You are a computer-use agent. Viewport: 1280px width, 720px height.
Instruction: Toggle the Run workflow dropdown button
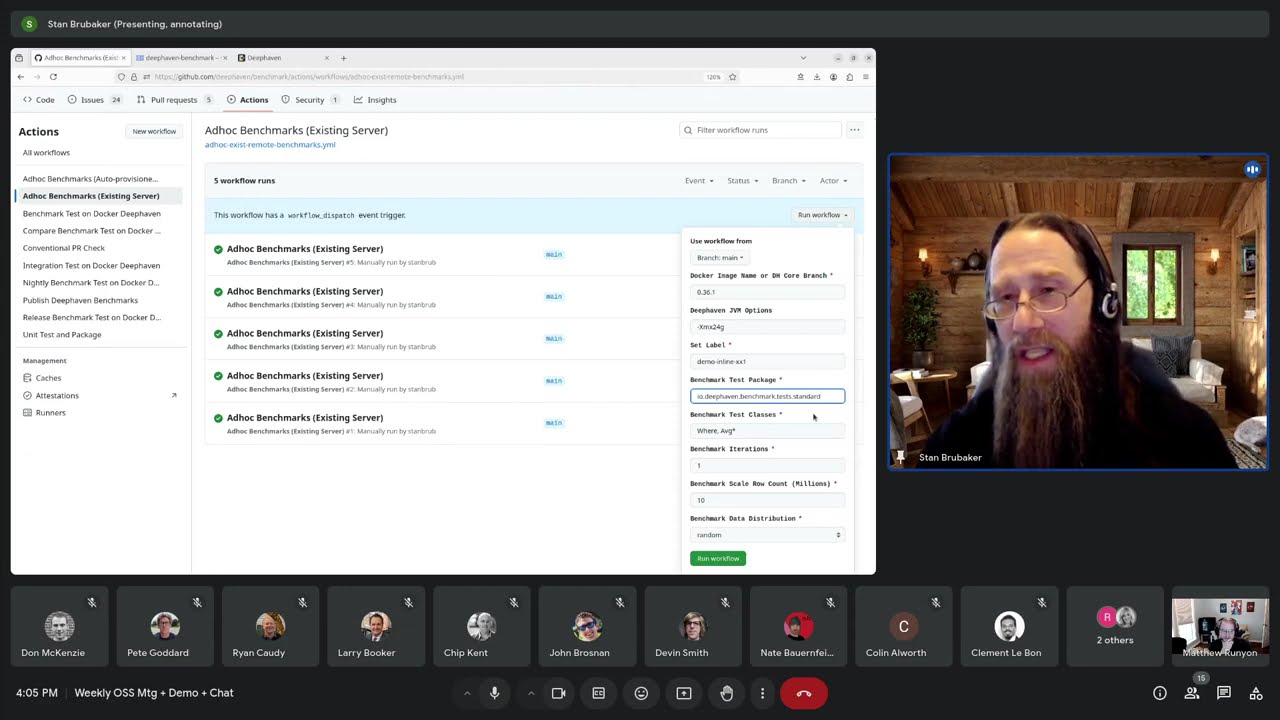coord(822,215)
